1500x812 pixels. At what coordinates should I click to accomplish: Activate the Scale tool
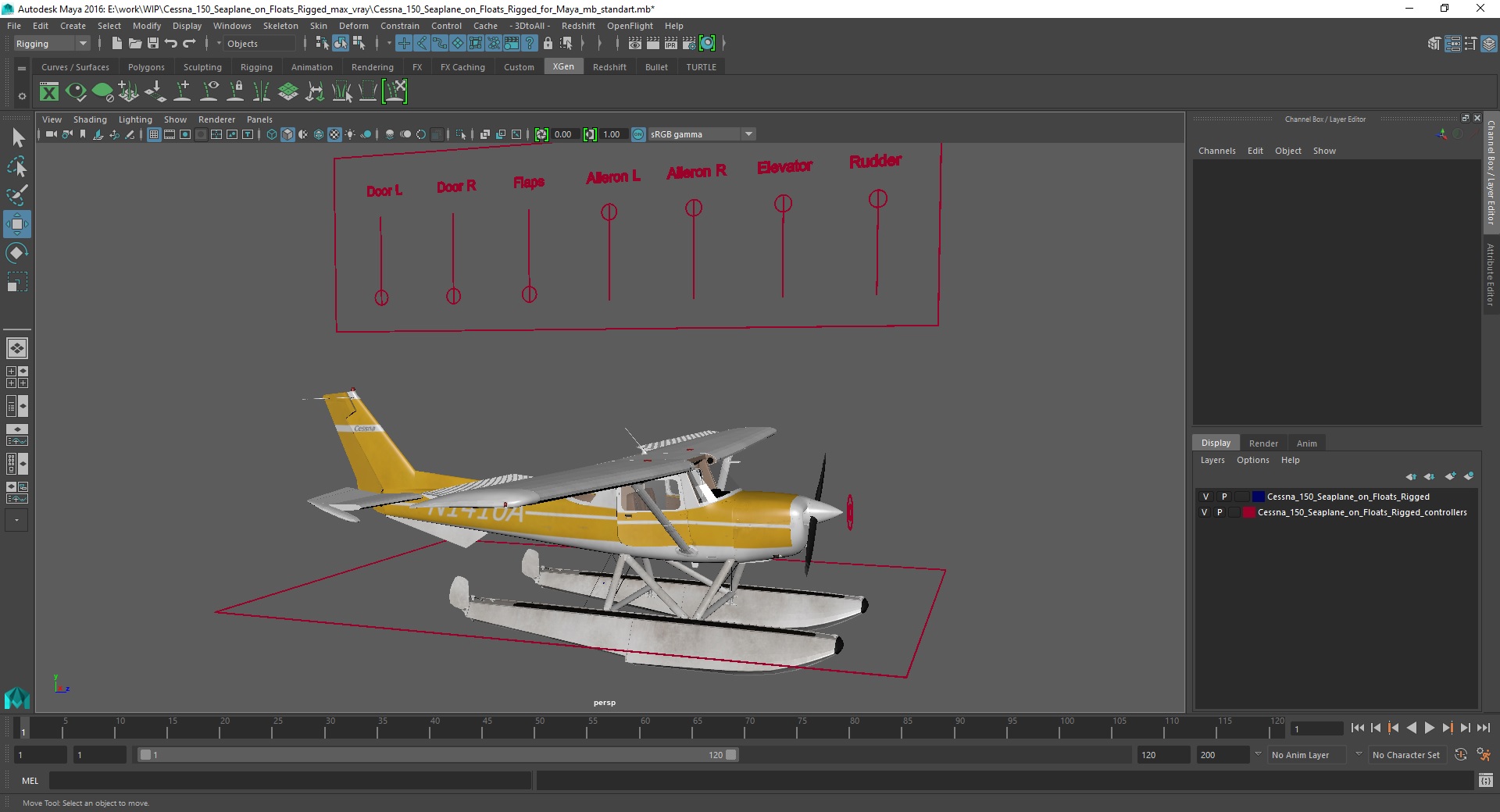click(17, 282)
